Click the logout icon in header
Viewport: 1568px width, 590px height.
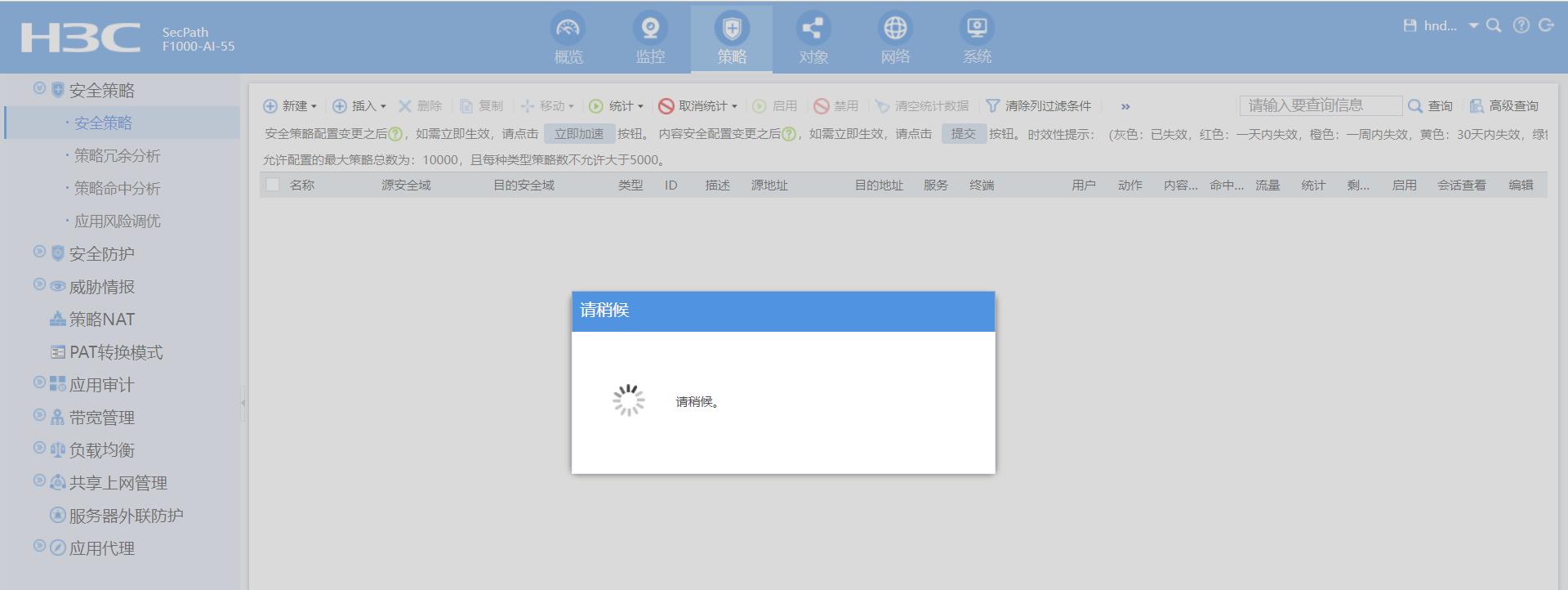tap(1546, 25)
